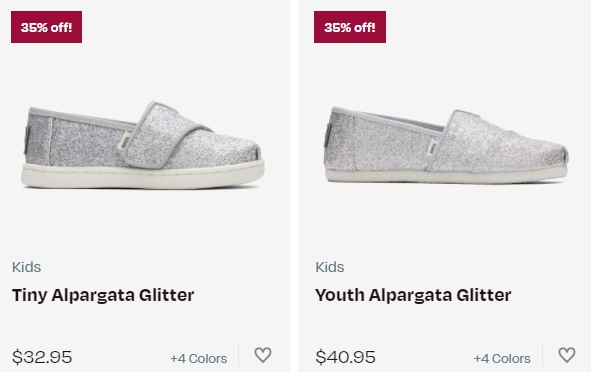The height and width of the screenshot is (372, 591).
Task: Select the Kids category label above Youth Alpargata
Action: [x=330, y=267]
